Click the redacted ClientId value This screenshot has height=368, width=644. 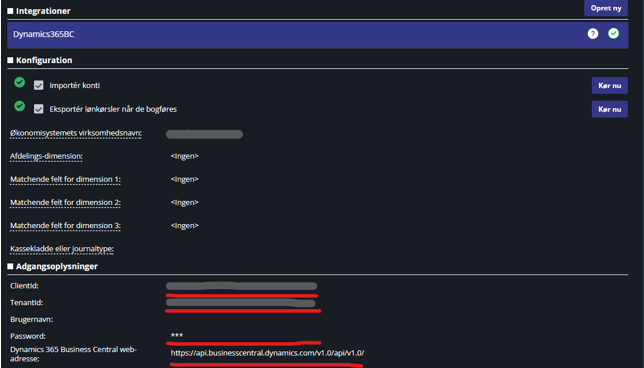coord(242,286)
